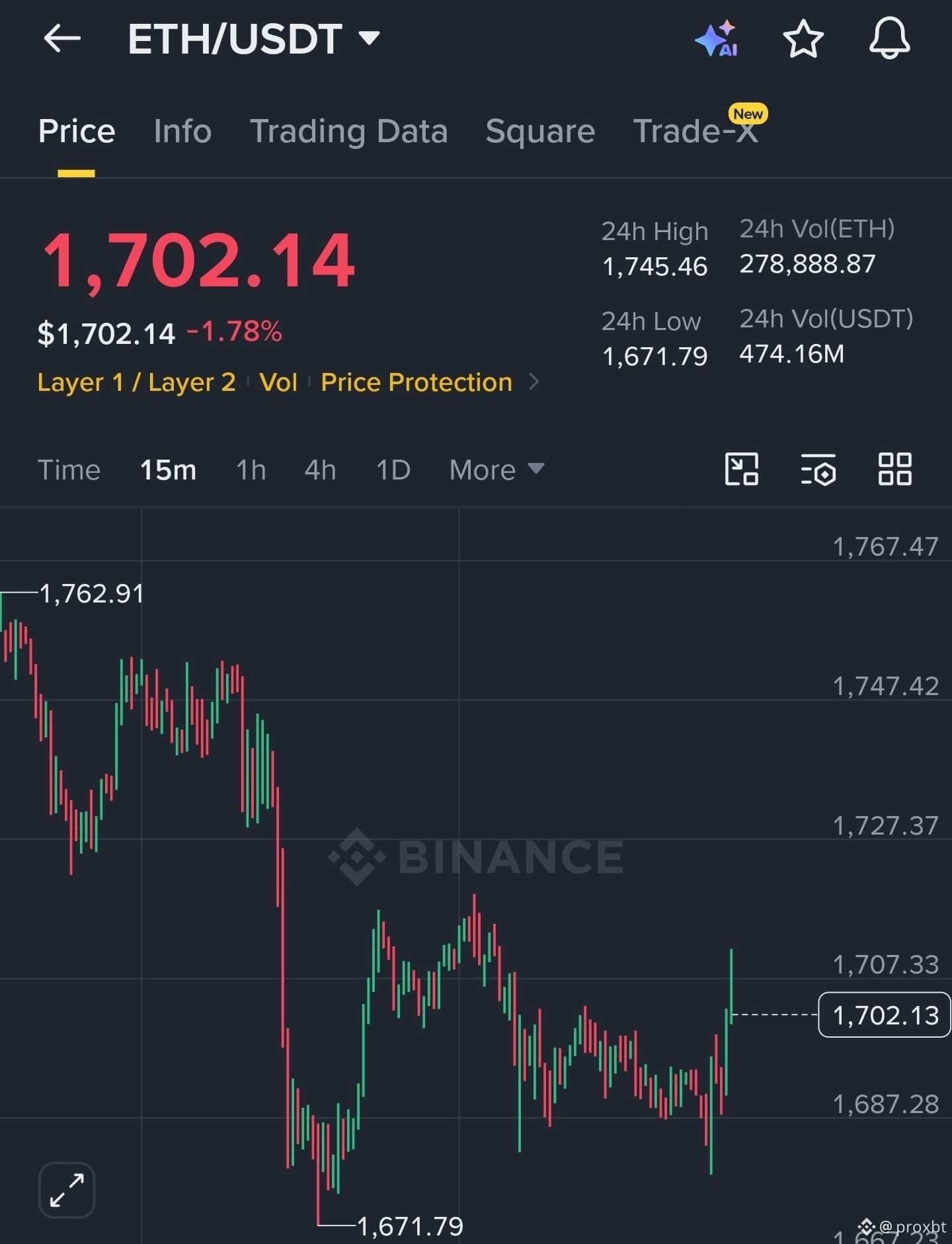Expand the More timeframes dropdown
Image resolution: width=952 pixels, height=1244 pixels.
tap(496, 470)
